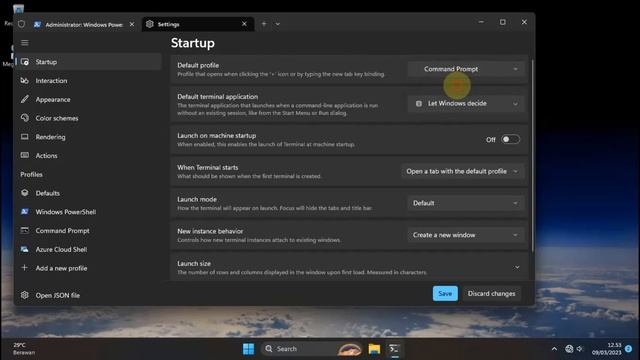Click the Interaction sidebar icon

pos(25,81)
